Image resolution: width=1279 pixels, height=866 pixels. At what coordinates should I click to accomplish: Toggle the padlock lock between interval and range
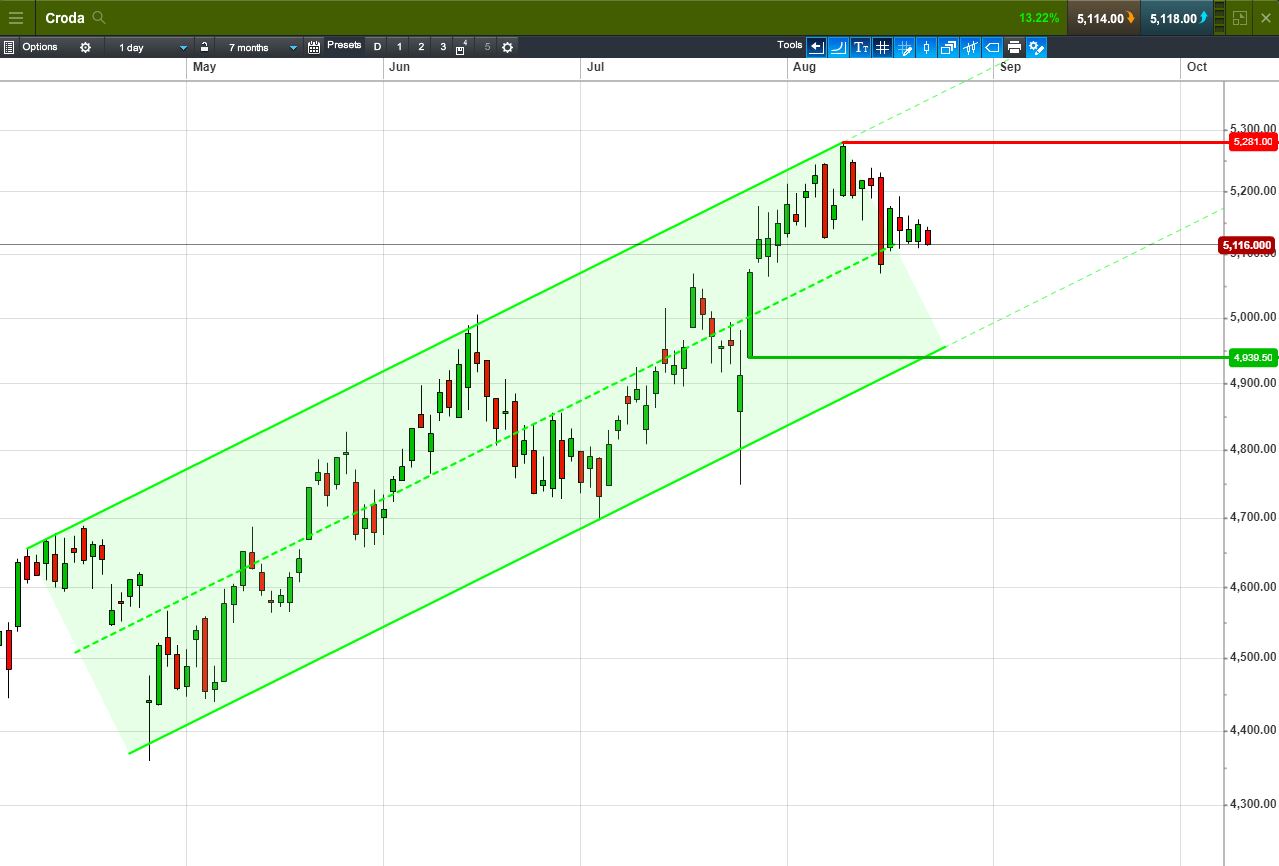[204, 47]
